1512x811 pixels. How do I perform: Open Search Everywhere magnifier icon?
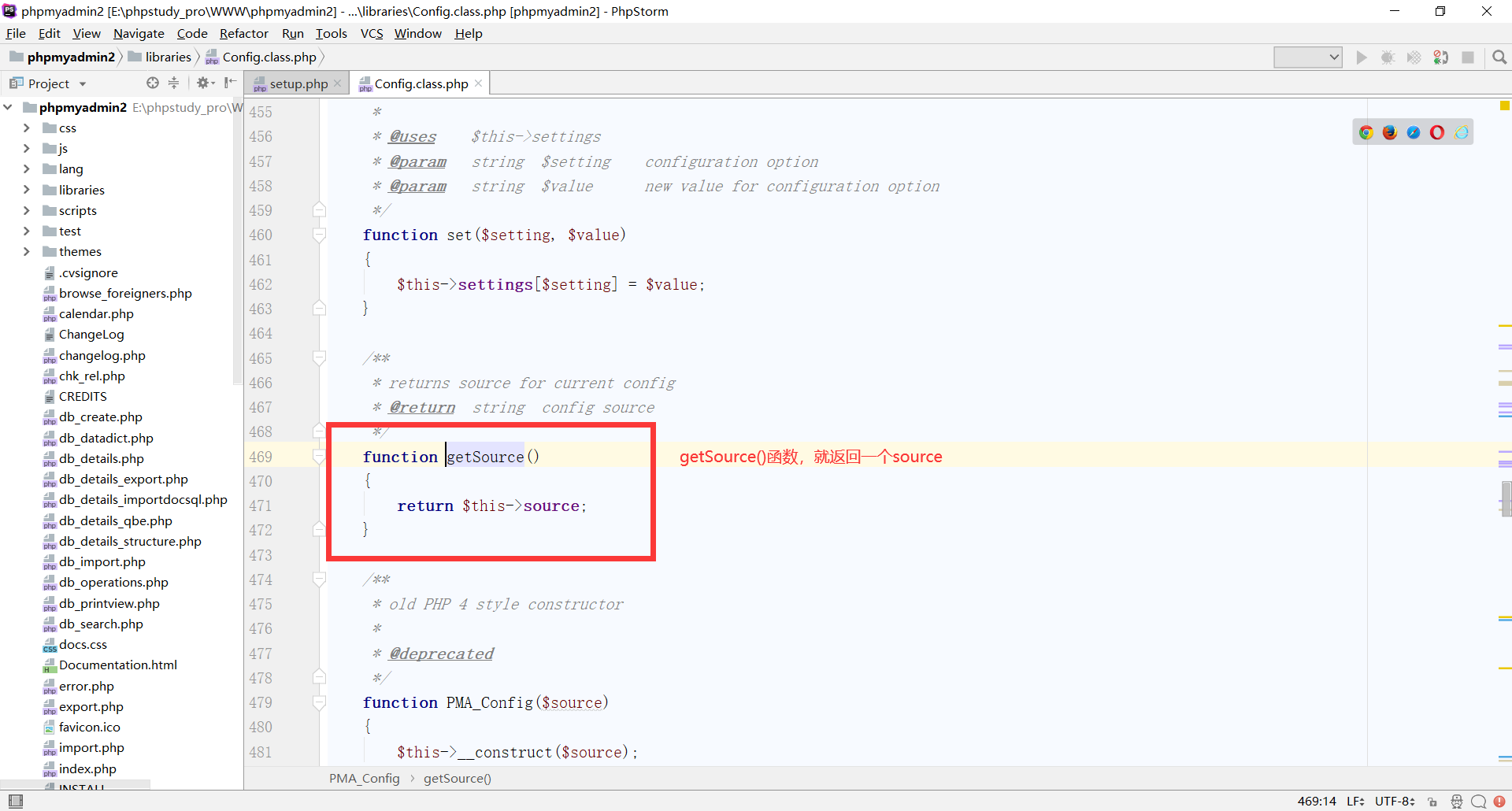tap(1499, 57)
